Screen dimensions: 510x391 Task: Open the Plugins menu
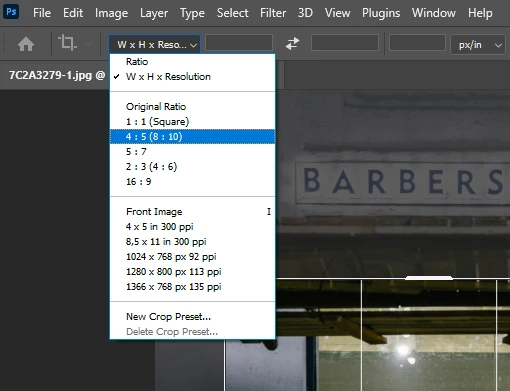tap(381, 13)
